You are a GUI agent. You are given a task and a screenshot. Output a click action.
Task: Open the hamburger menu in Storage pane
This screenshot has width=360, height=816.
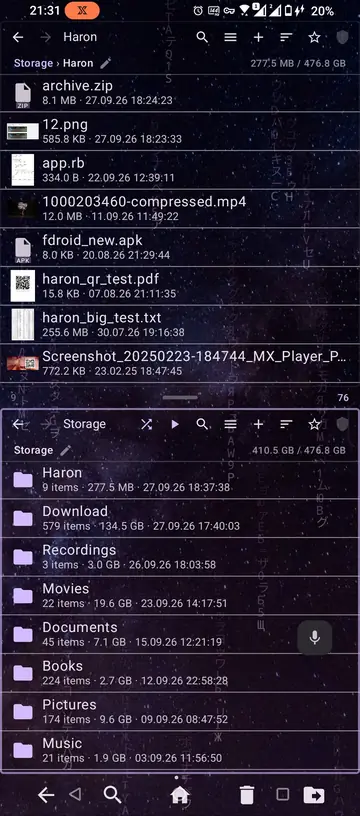pyautogui.click(x=230, y=424)
